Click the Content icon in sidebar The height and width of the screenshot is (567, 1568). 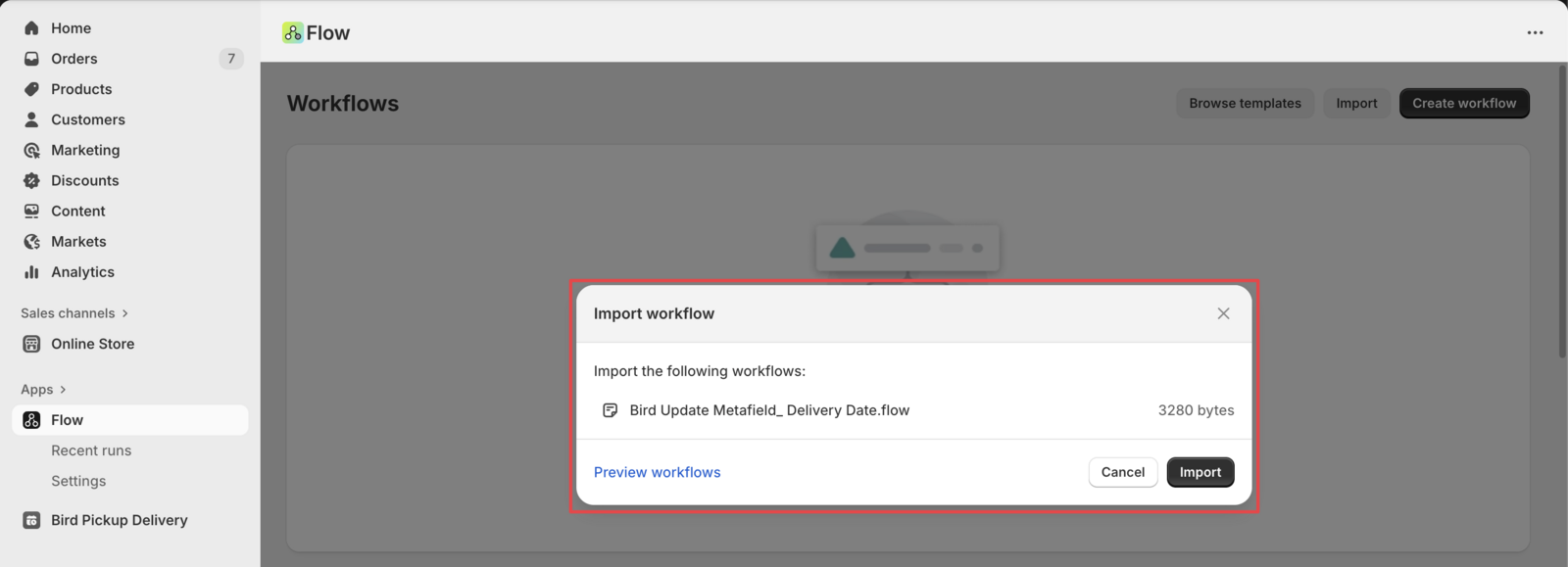click(x=31, y=211)
